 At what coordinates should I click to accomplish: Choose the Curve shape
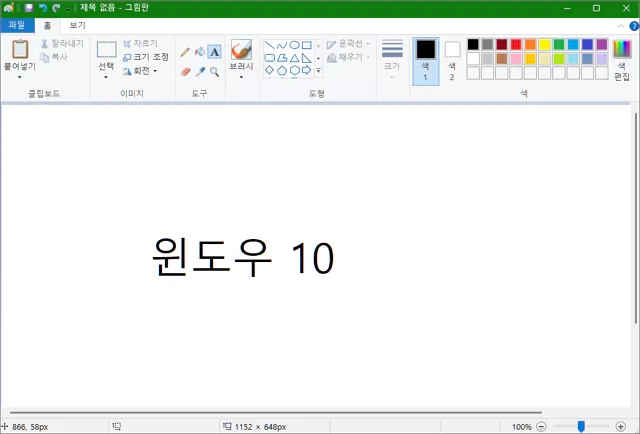[x=282, y=45]
